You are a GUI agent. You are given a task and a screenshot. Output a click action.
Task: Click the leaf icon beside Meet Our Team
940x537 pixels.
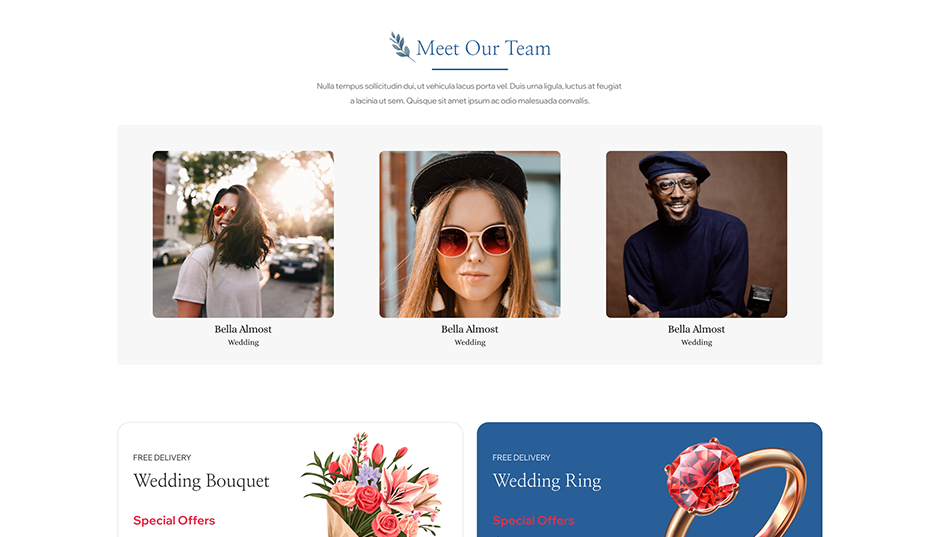pyautogui.click(x=401, y=46)
